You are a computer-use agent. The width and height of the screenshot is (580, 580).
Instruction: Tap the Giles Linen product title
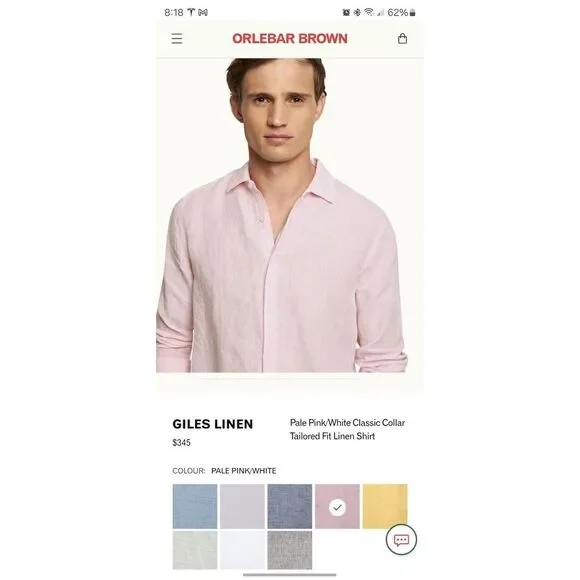(213, 424)
